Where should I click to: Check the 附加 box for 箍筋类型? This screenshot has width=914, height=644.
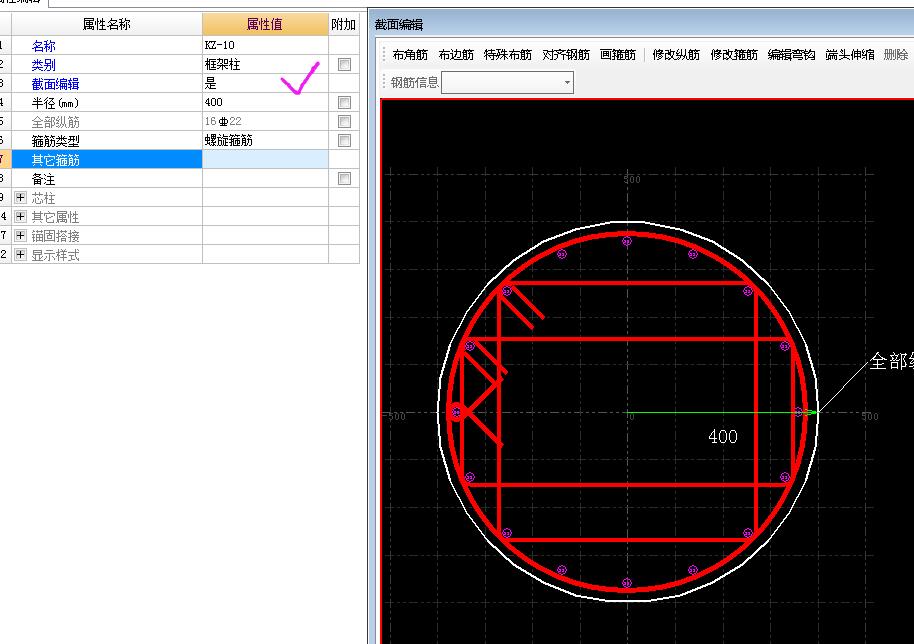[x=344, y=140]
